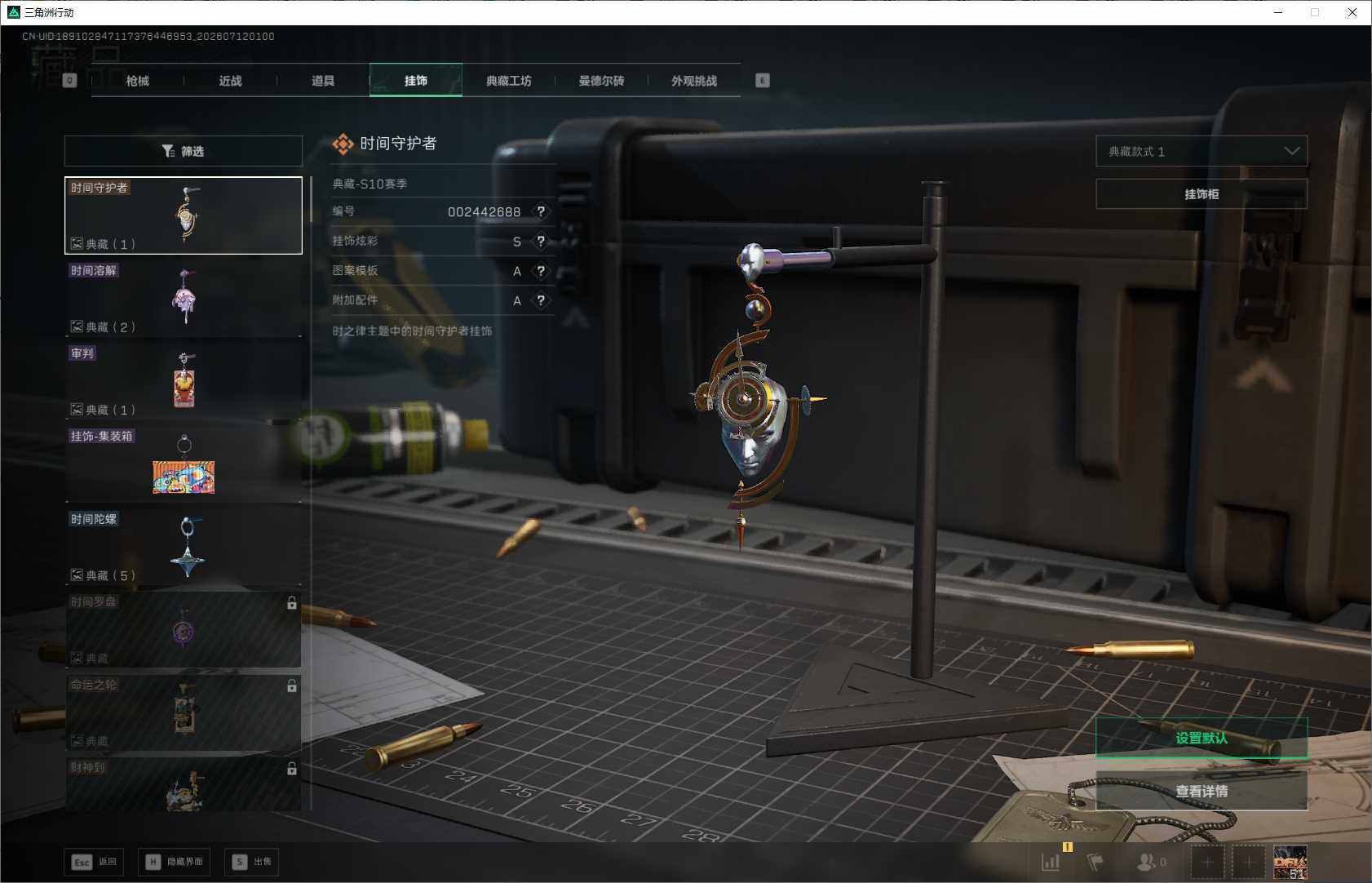Open the friends list icon
This screenshot has height=883, width=1372.
[x=1146, y=862]
